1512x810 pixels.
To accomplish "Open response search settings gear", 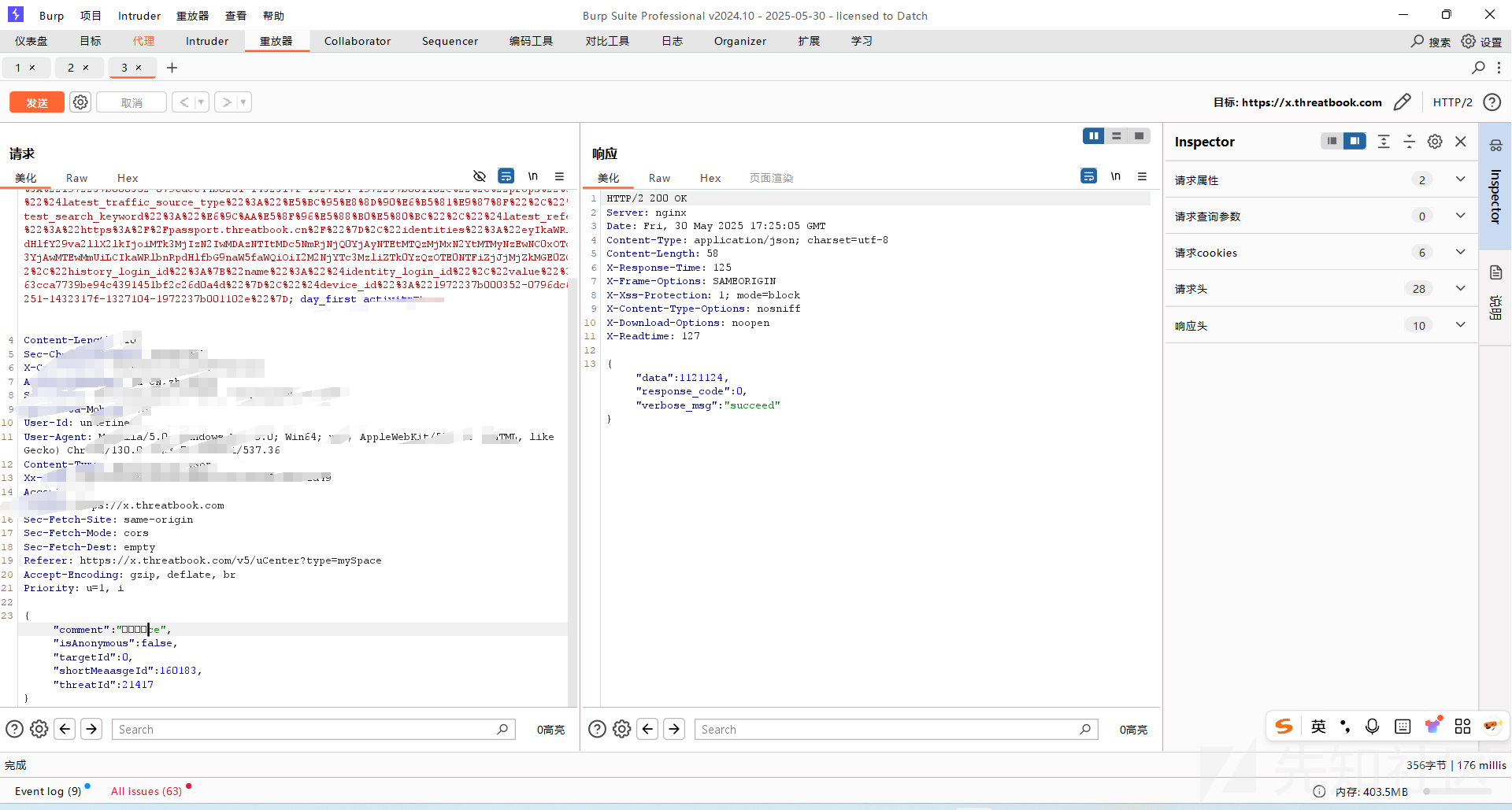I will (621, 729).
